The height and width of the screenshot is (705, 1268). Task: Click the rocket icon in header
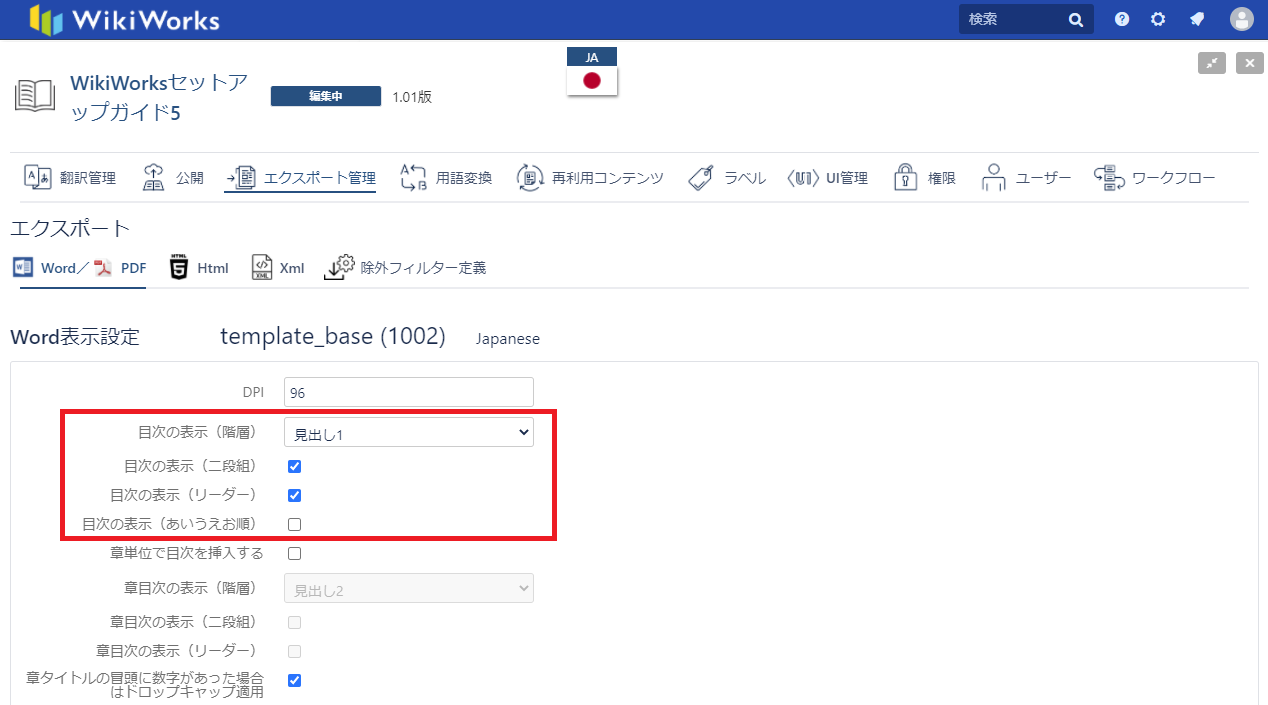[x=1196, y=19]
